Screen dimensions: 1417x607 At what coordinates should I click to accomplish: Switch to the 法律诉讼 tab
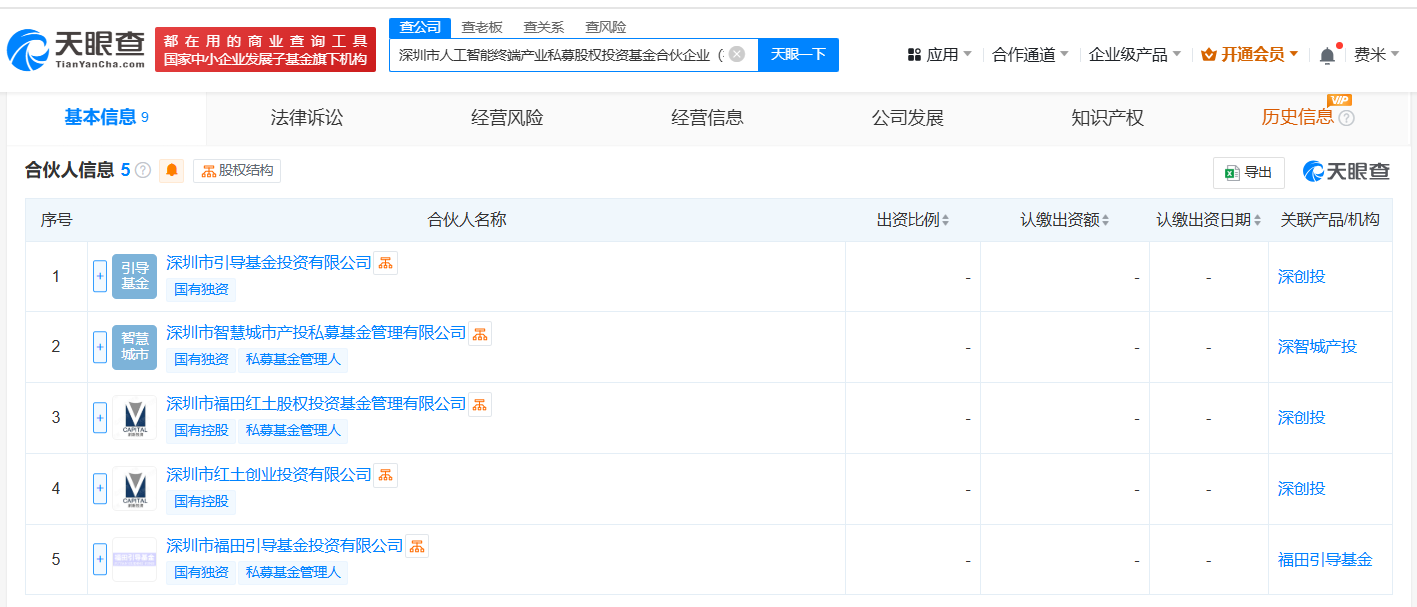307,118
